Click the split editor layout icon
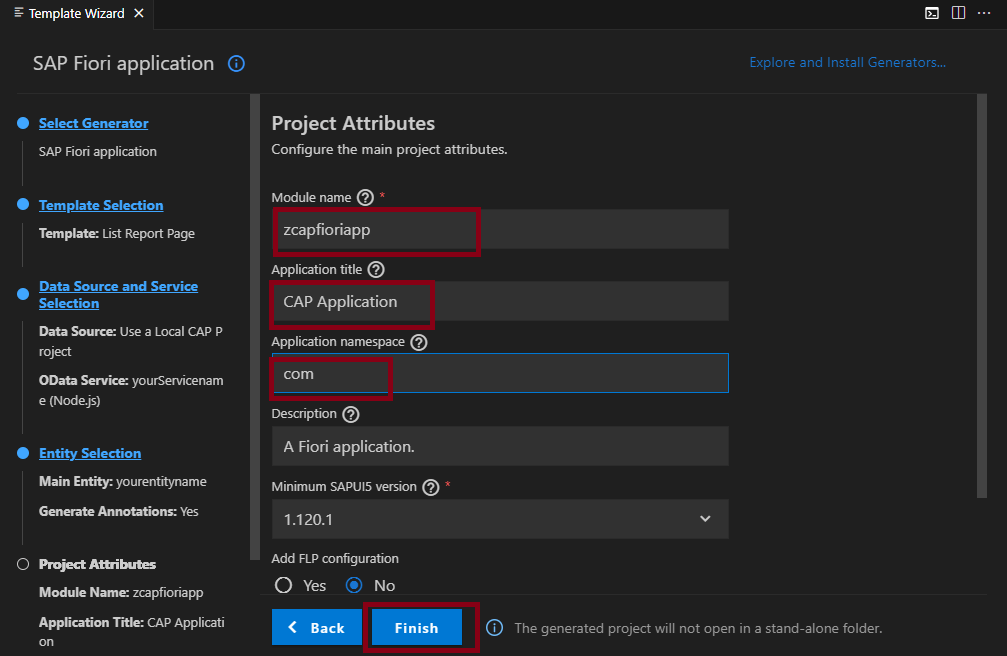The width and height of the screenshot is (1007, 656). coord(958,13)
